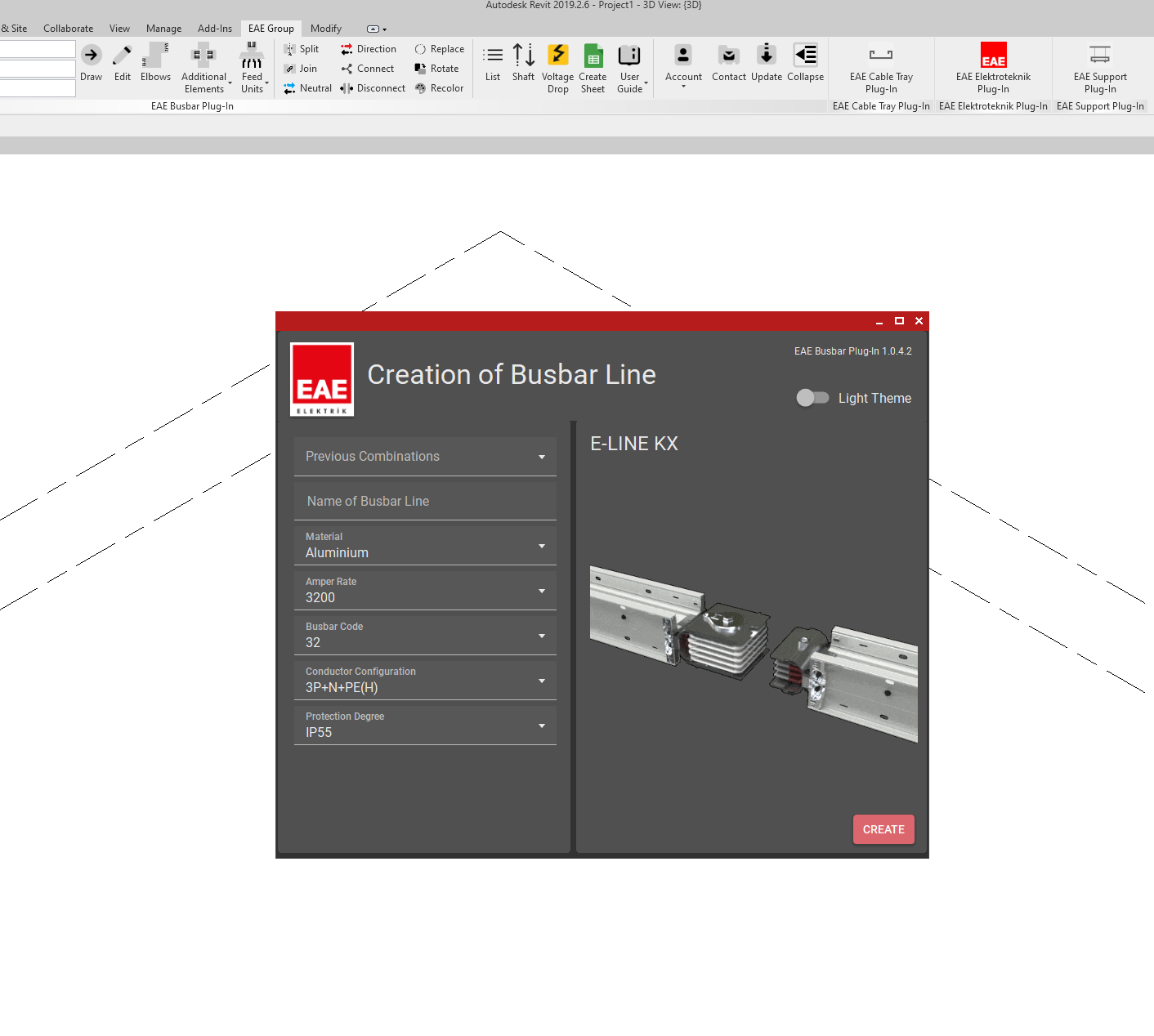Open the Busbar Code dropdown
1154x1036 pixels.
[x=425, y=636]
